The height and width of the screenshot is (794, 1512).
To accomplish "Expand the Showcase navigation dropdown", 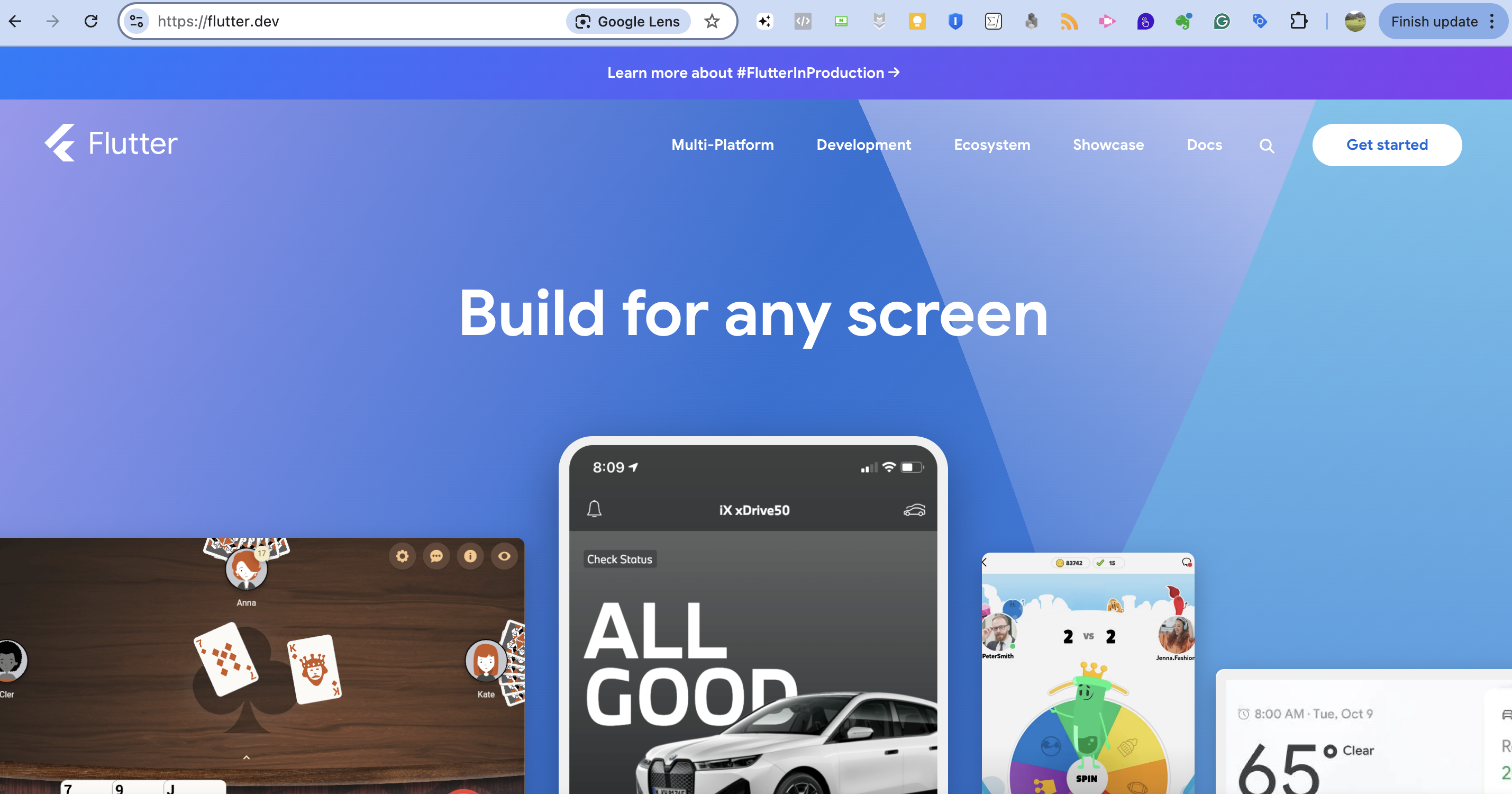I will (x=1108, y=144).
